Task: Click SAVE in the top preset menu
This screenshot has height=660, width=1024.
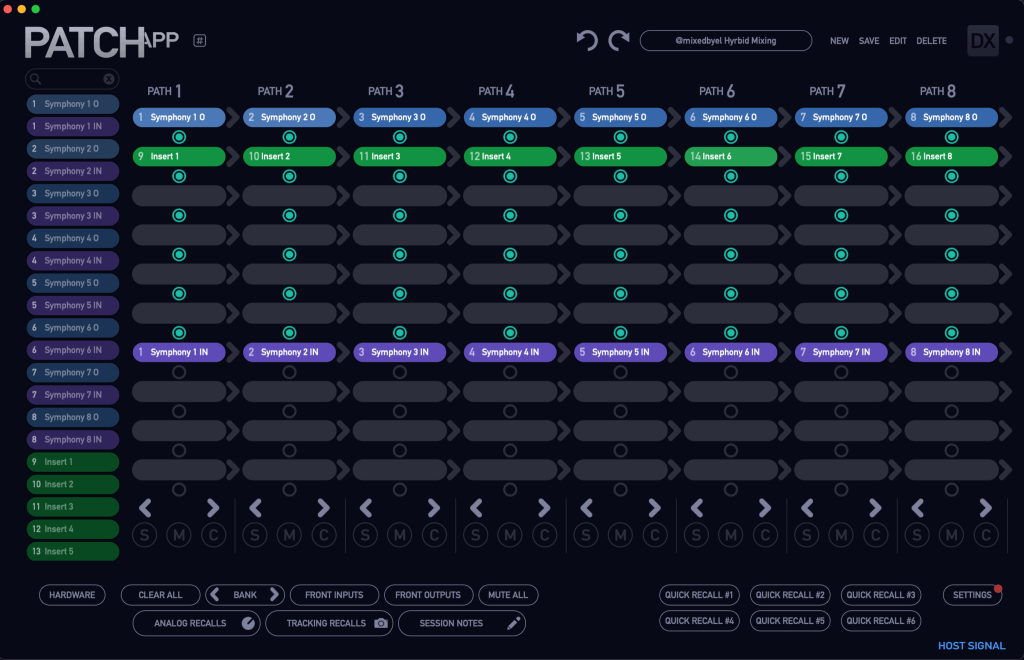Action: point(869,41)
